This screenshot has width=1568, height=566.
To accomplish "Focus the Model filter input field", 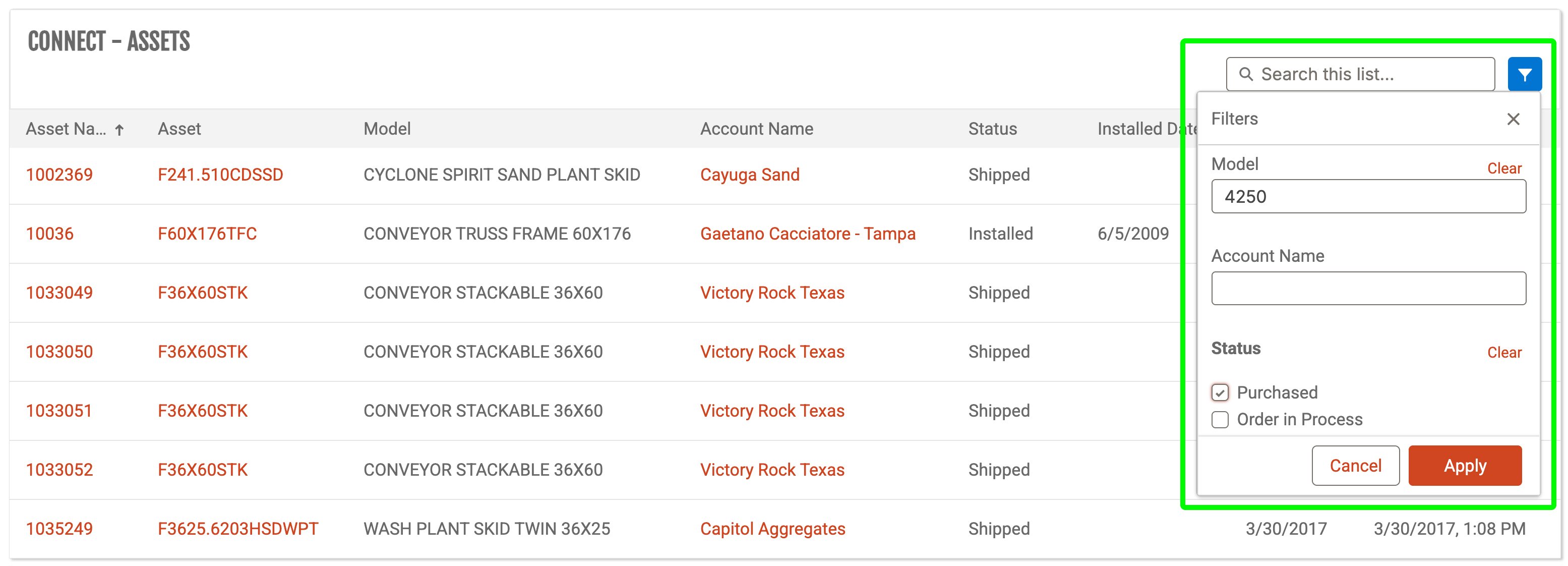I will tap(1368, 197).
